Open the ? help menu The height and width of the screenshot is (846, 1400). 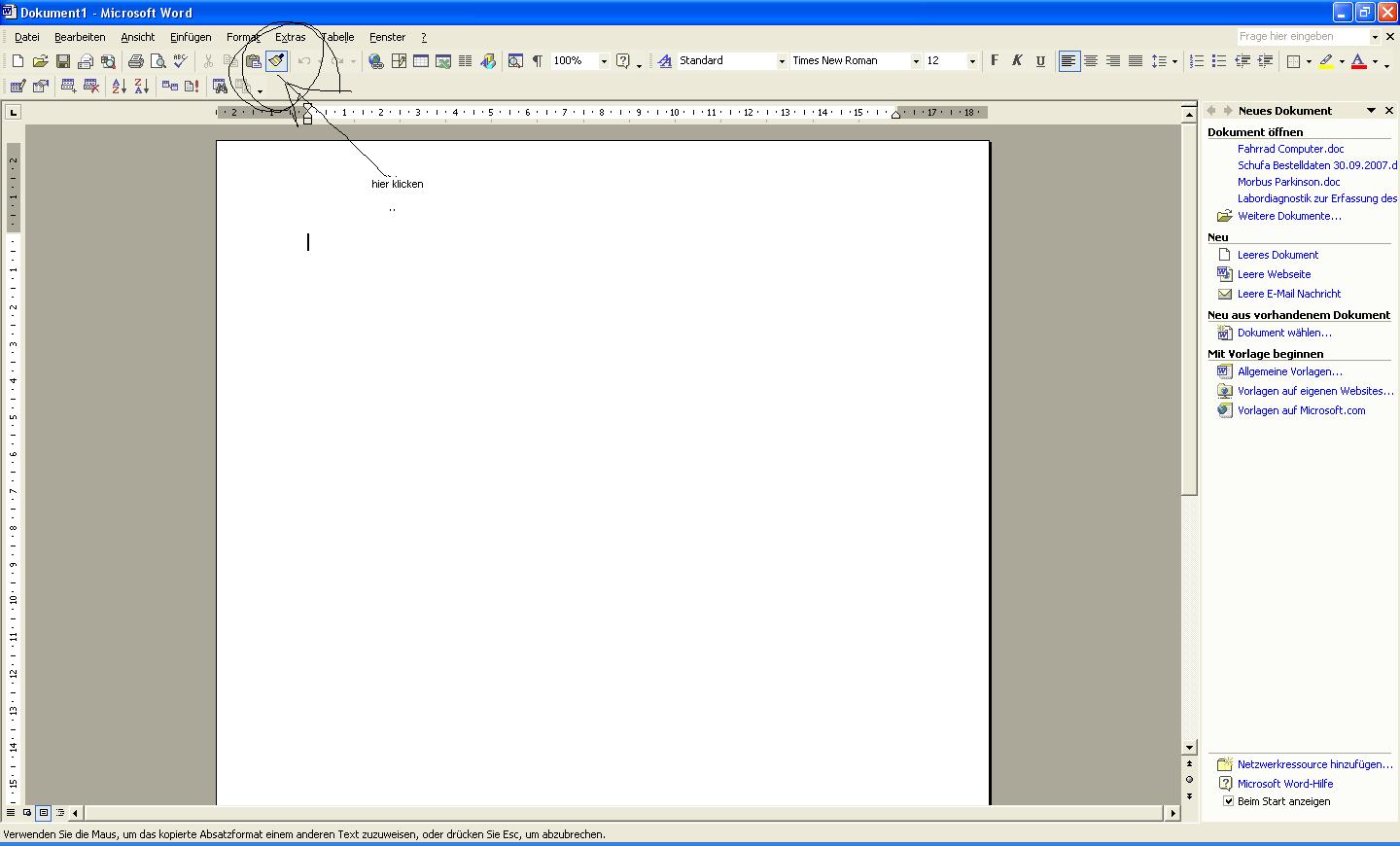pyautogui.click(x=424, y=37)
